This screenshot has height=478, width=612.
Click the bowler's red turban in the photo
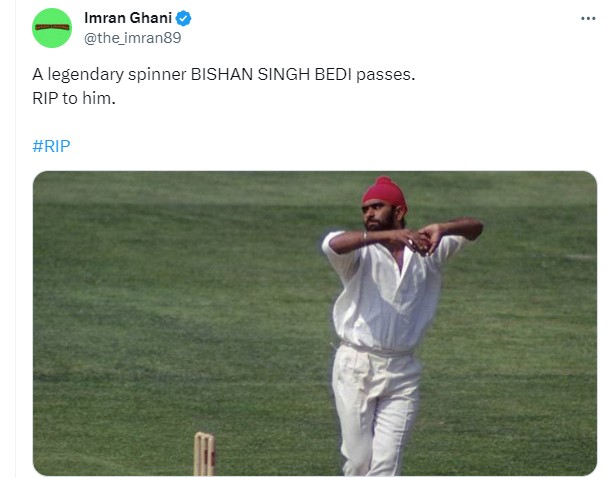coord(384,194)
